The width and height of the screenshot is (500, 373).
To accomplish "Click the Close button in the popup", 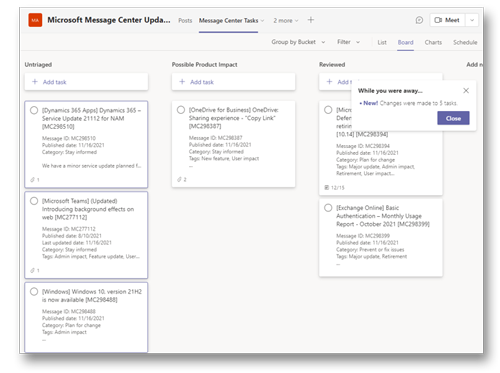I will (453, 118).
